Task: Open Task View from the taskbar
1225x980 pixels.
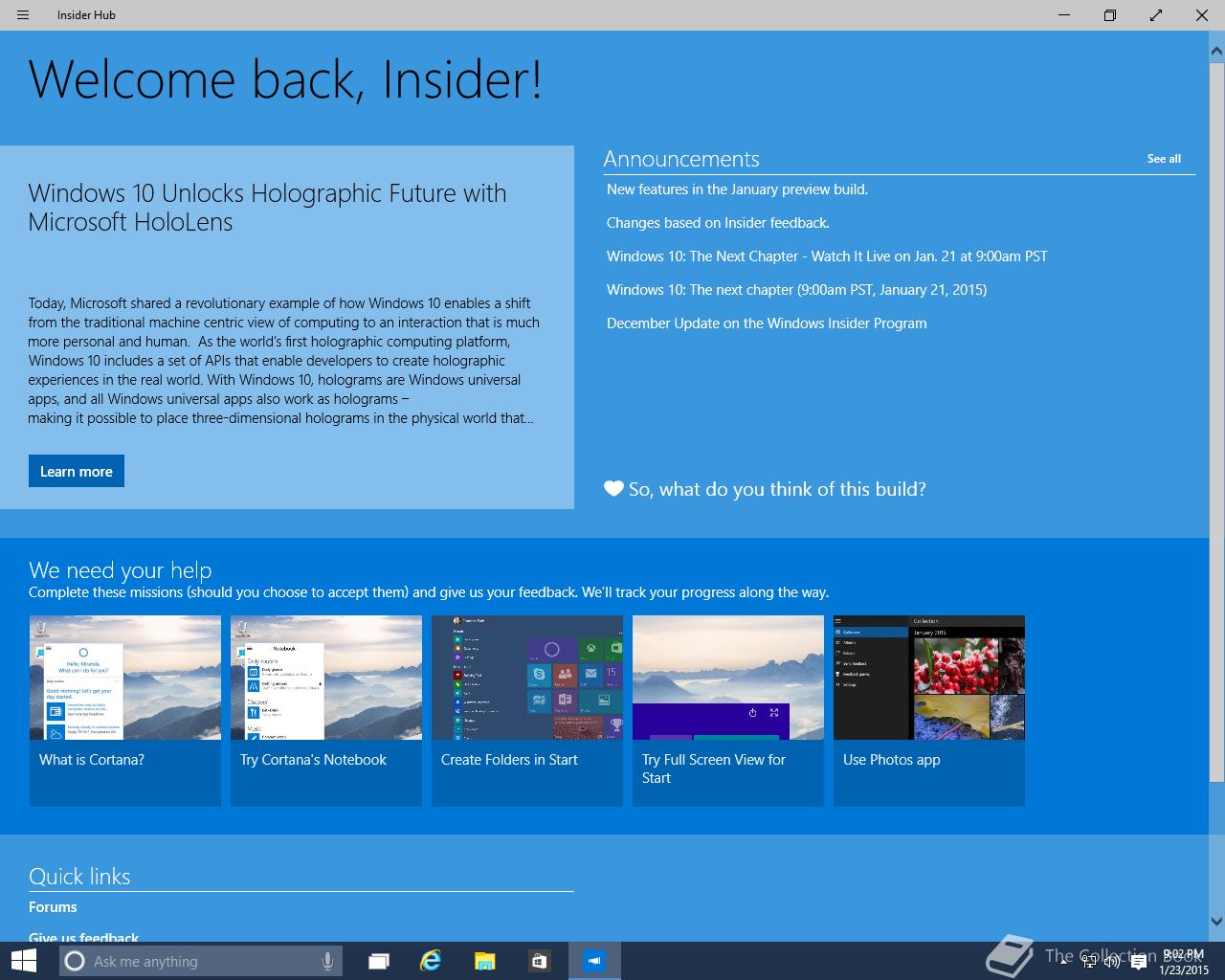Action: tap(379, 961)
